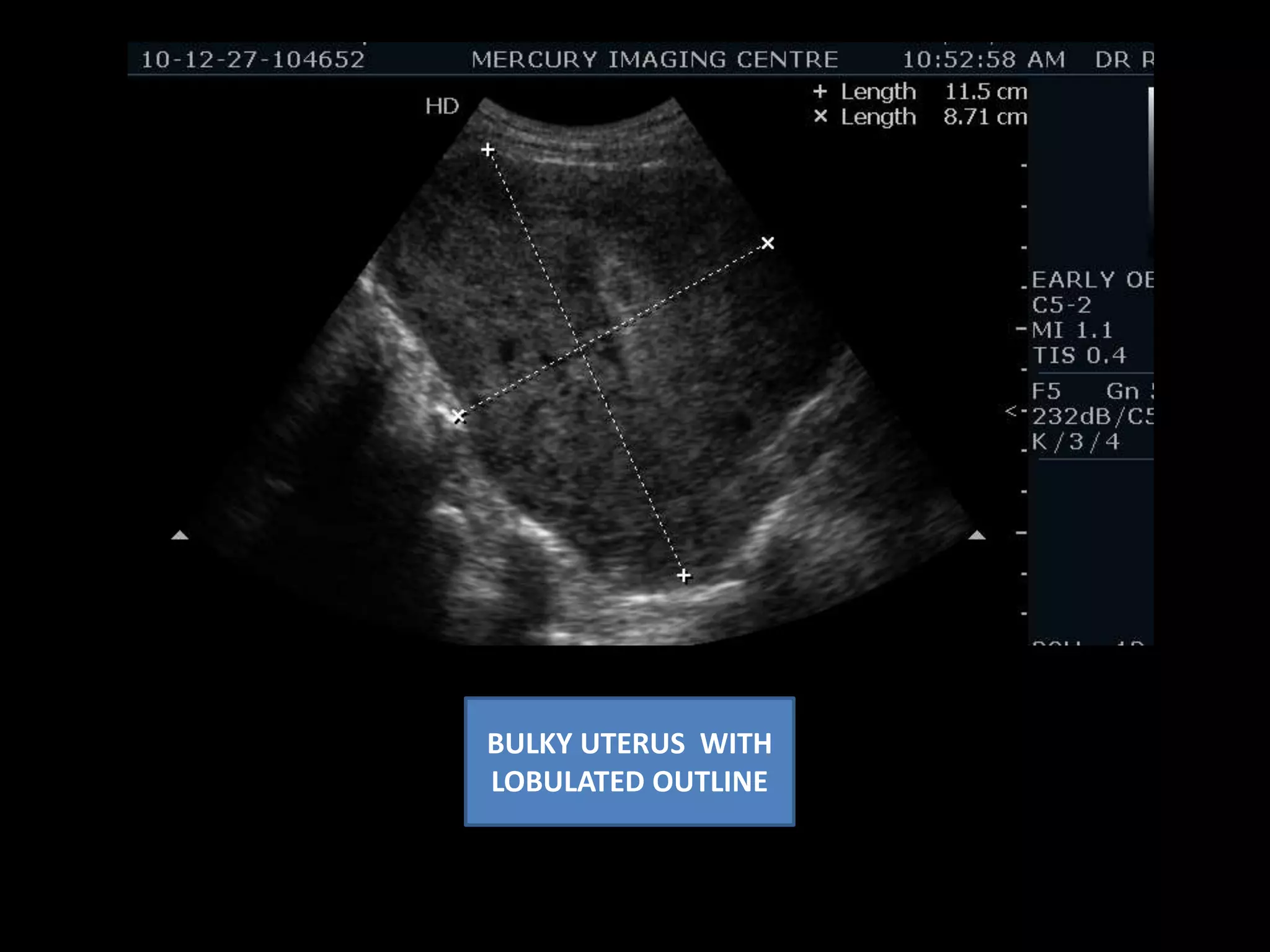Click the timestamp 10:52:58 AM
This screenshot has height=952, width=1270.
pos(984,59)
